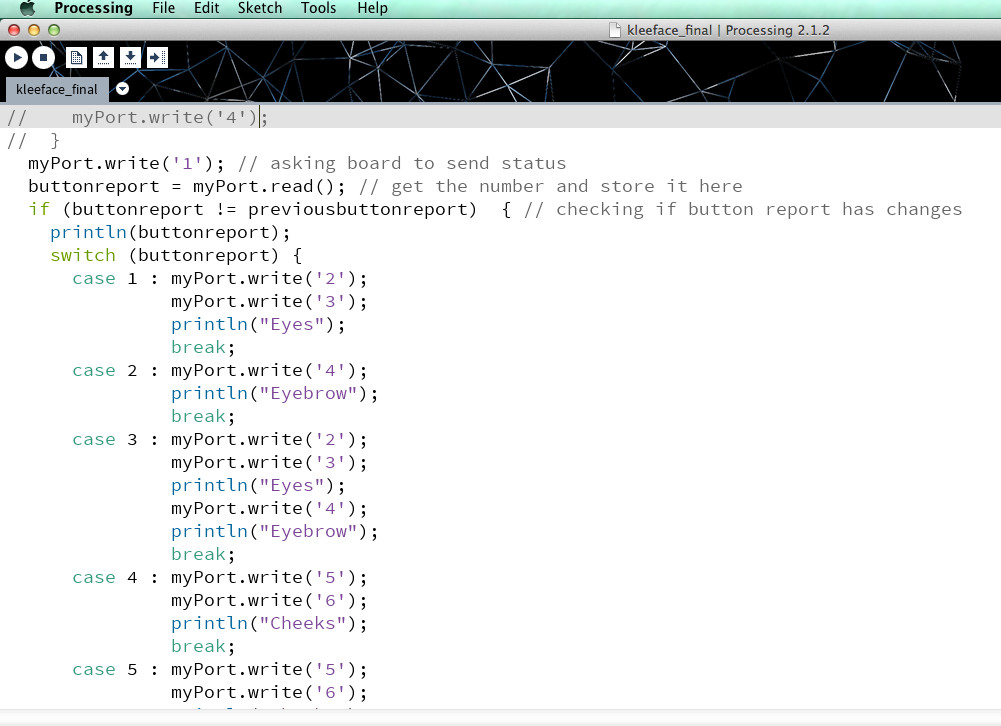Viewport: 1001px width, 726px height.
Task: Click the if buttonreport != previousbuttonreport line
Action: [x=495, y=209]
